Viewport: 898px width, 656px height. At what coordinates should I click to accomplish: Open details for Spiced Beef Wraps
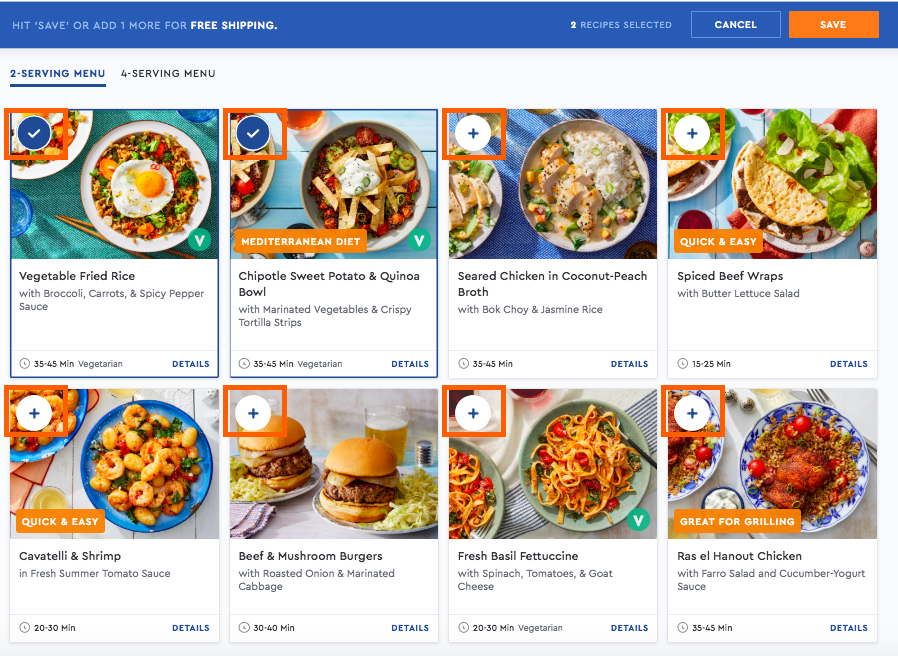849,364
